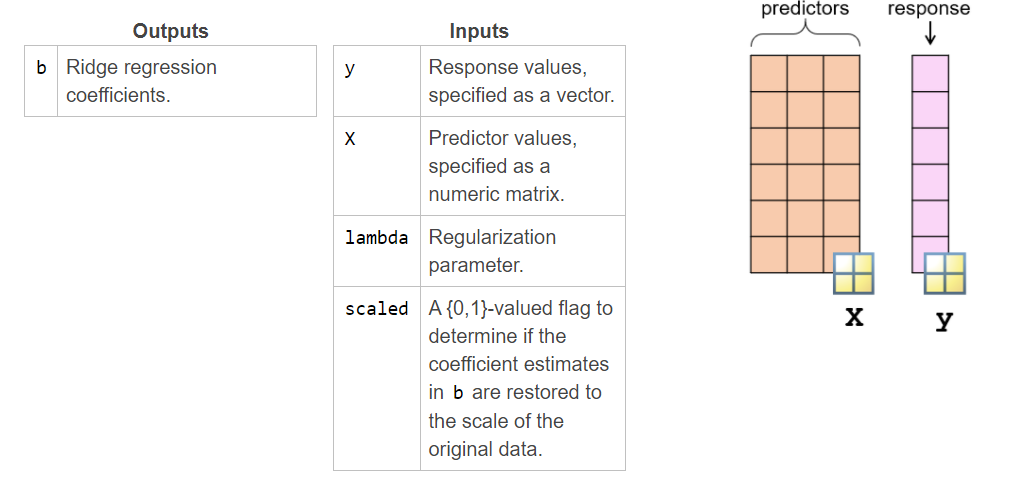The width and height of the screenshot is (1027, 486).
Task: Click the X input name cell
Action: pyautogui.click(x=377, y=166)
